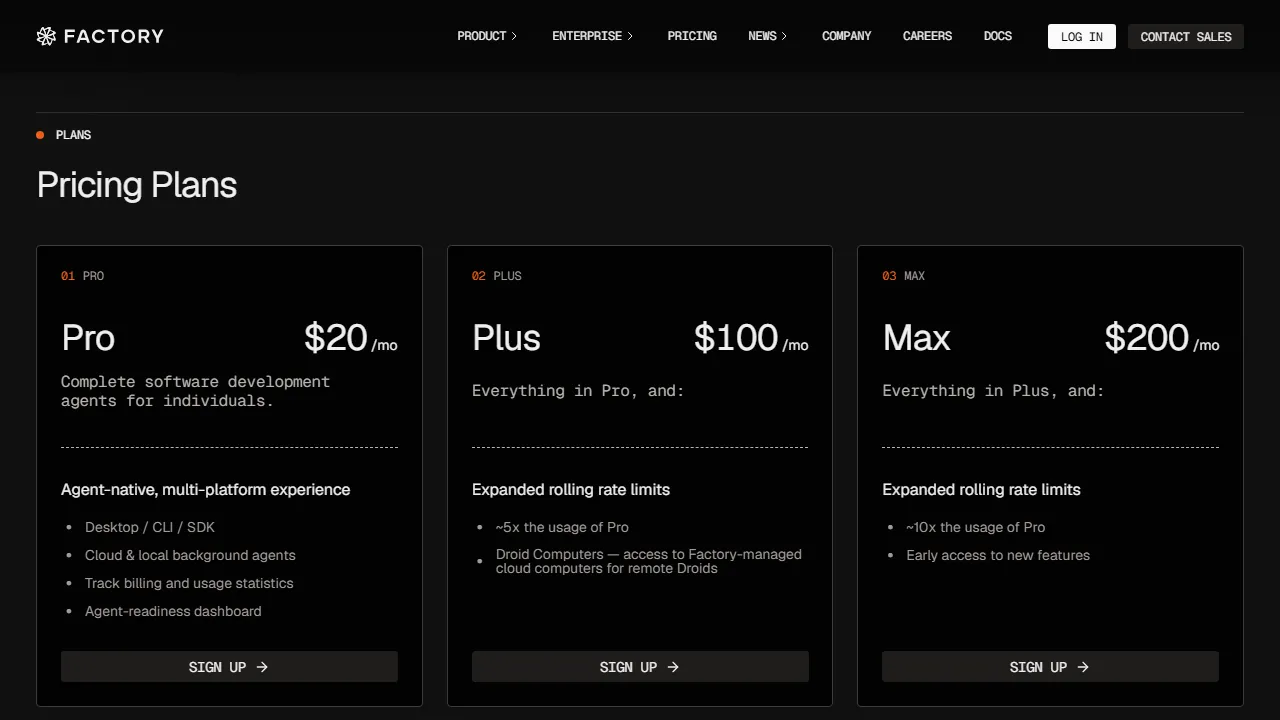Viewport: 1280px width, 720px height.
Task: Visit the Careers page
Action: click(927, 36)
